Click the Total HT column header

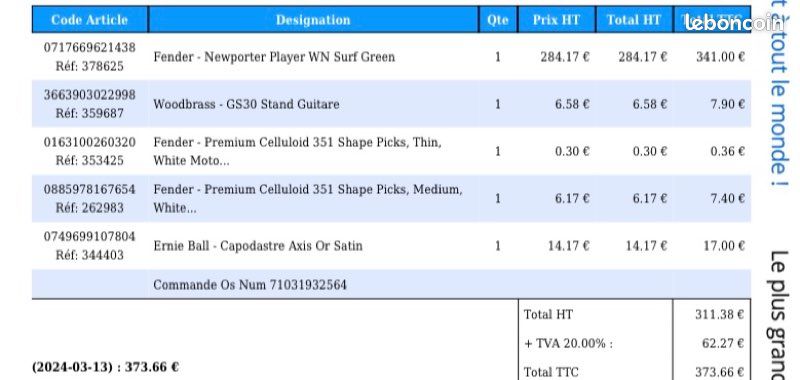pos(634,20)
